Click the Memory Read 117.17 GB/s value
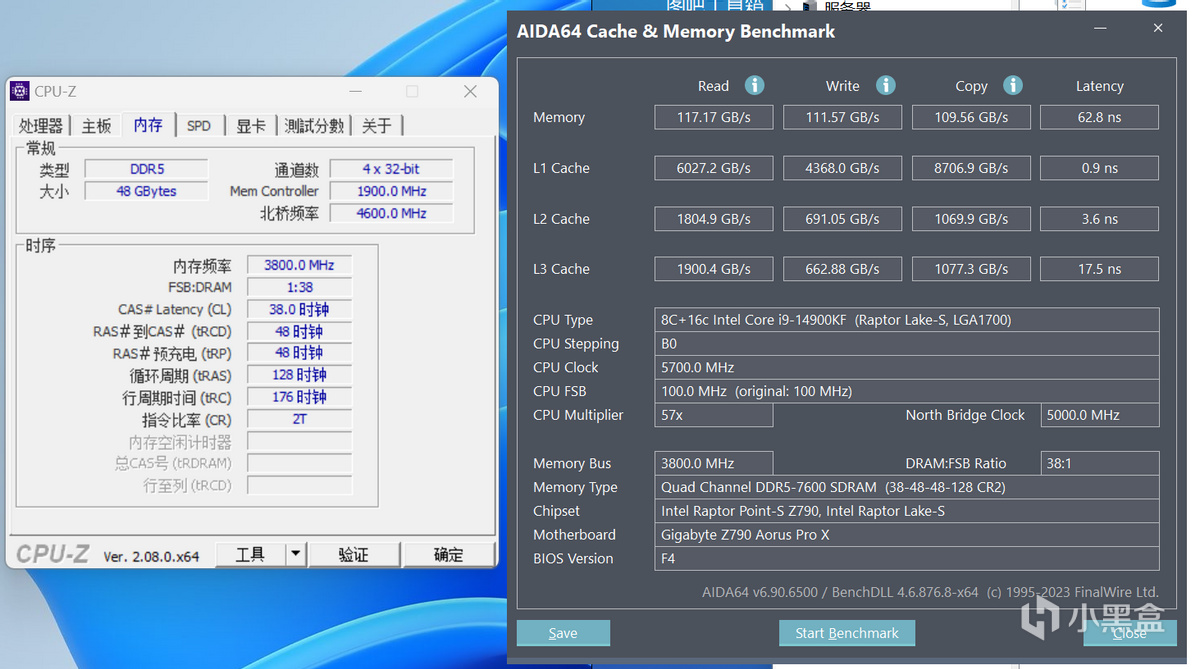This screenshot has height=669, width=1200. (x=714, y=117)
